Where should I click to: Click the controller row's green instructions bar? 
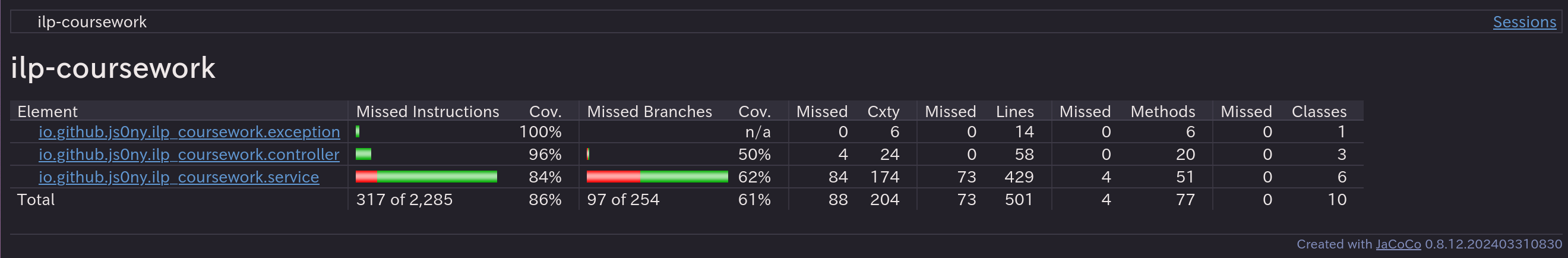tap(363, 155)
